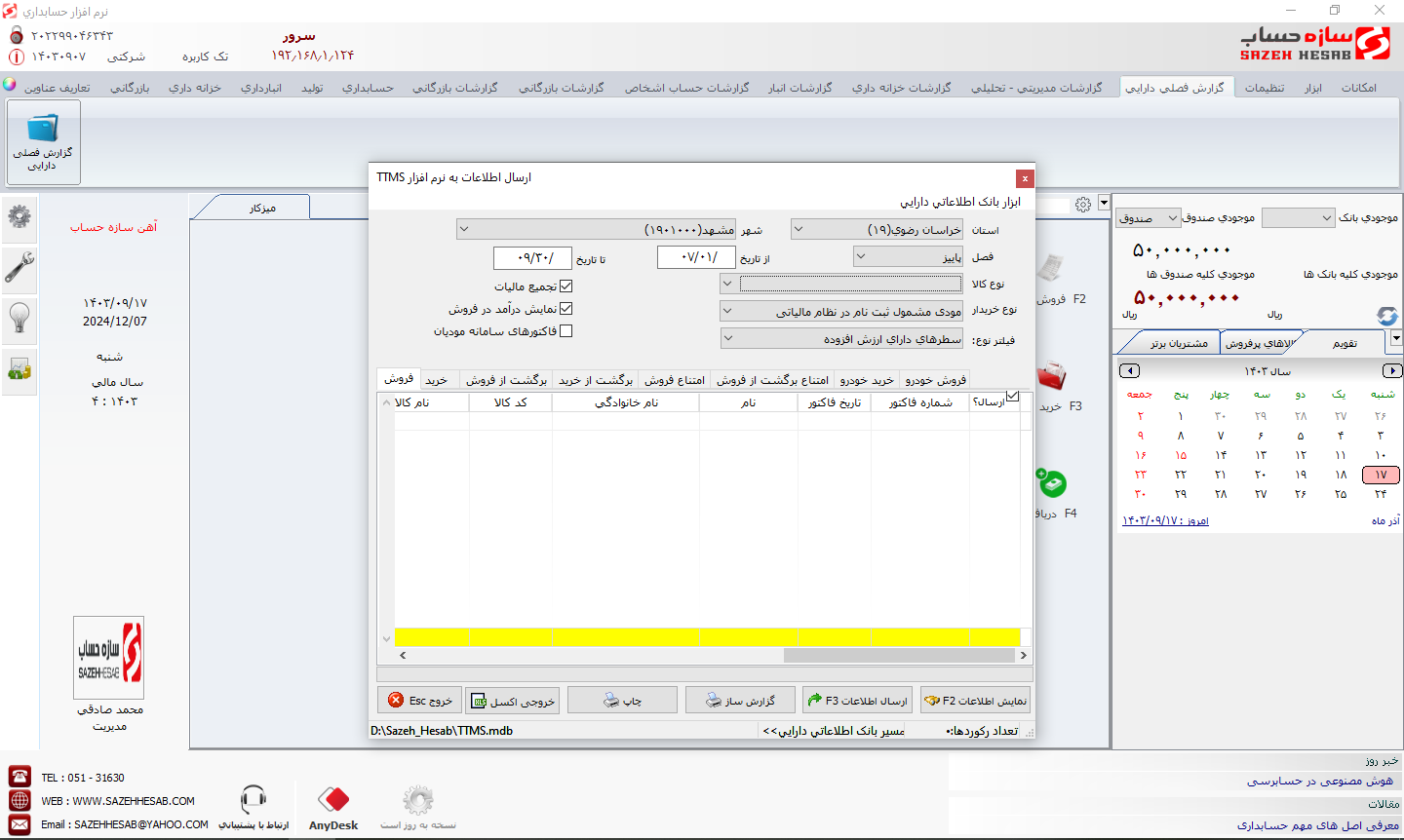Click the web globe icon at the bottom left

tap(19, 800)
